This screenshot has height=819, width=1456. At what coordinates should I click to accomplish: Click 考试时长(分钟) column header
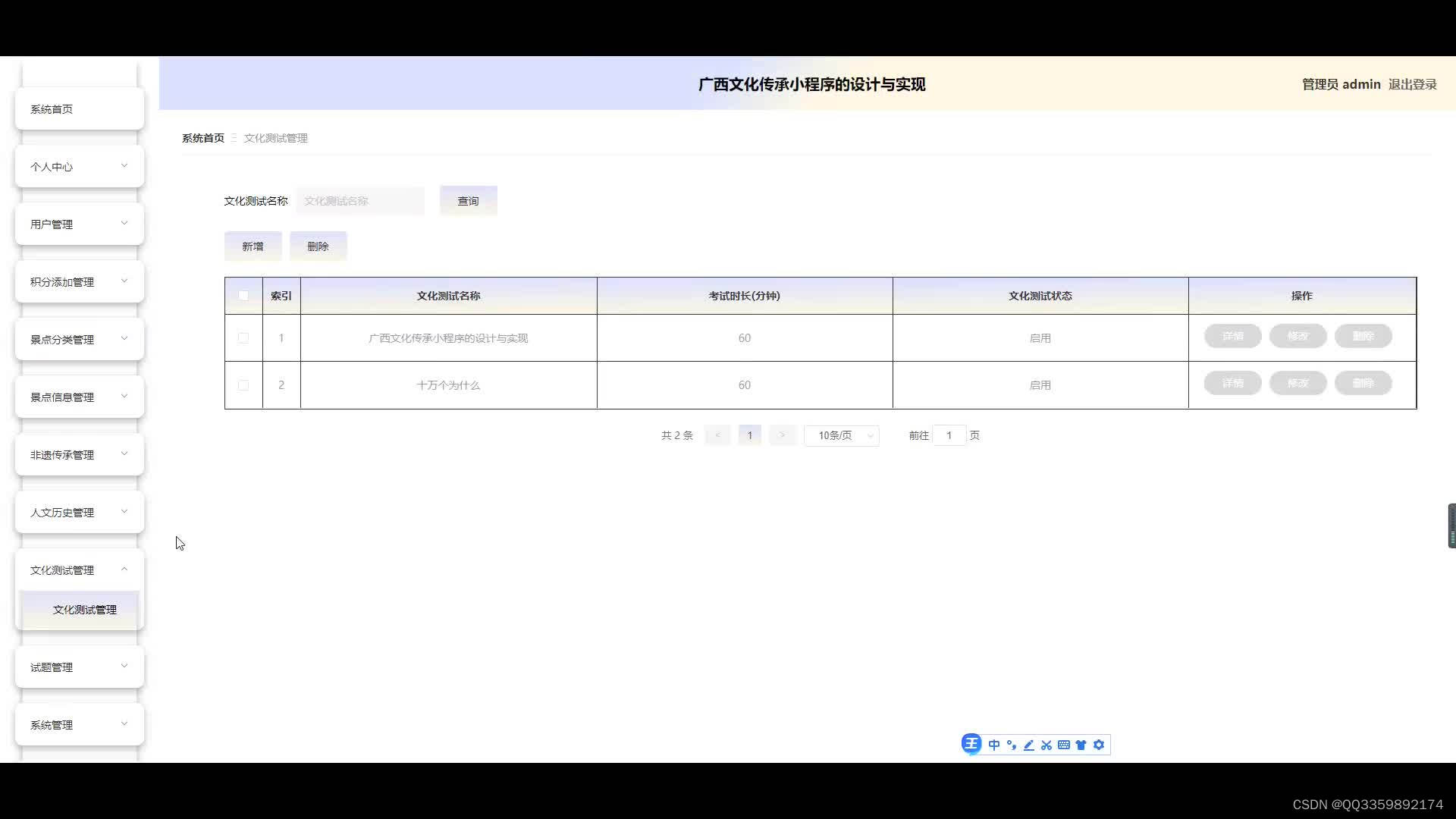pos(745,296)
